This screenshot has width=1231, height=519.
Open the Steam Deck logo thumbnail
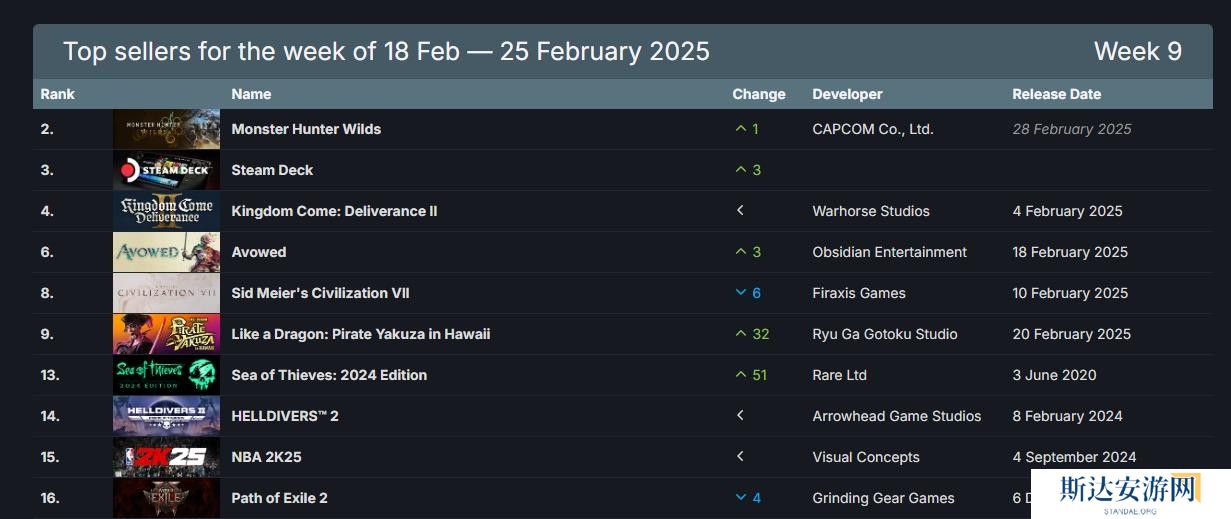coord(166,170)
